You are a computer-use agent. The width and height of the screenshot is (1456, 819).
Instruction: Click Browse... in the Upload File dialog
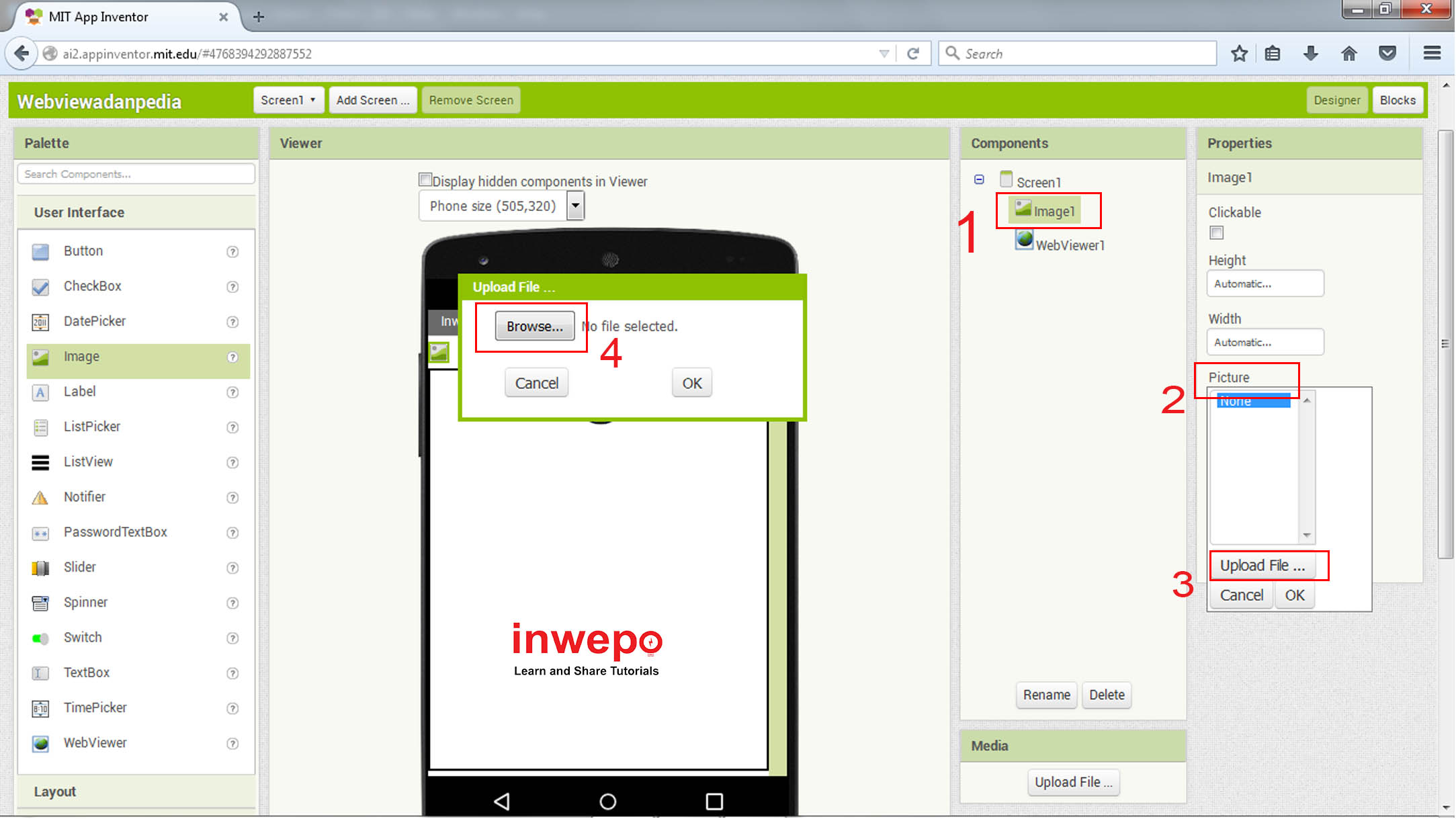[x=534, y=327]
